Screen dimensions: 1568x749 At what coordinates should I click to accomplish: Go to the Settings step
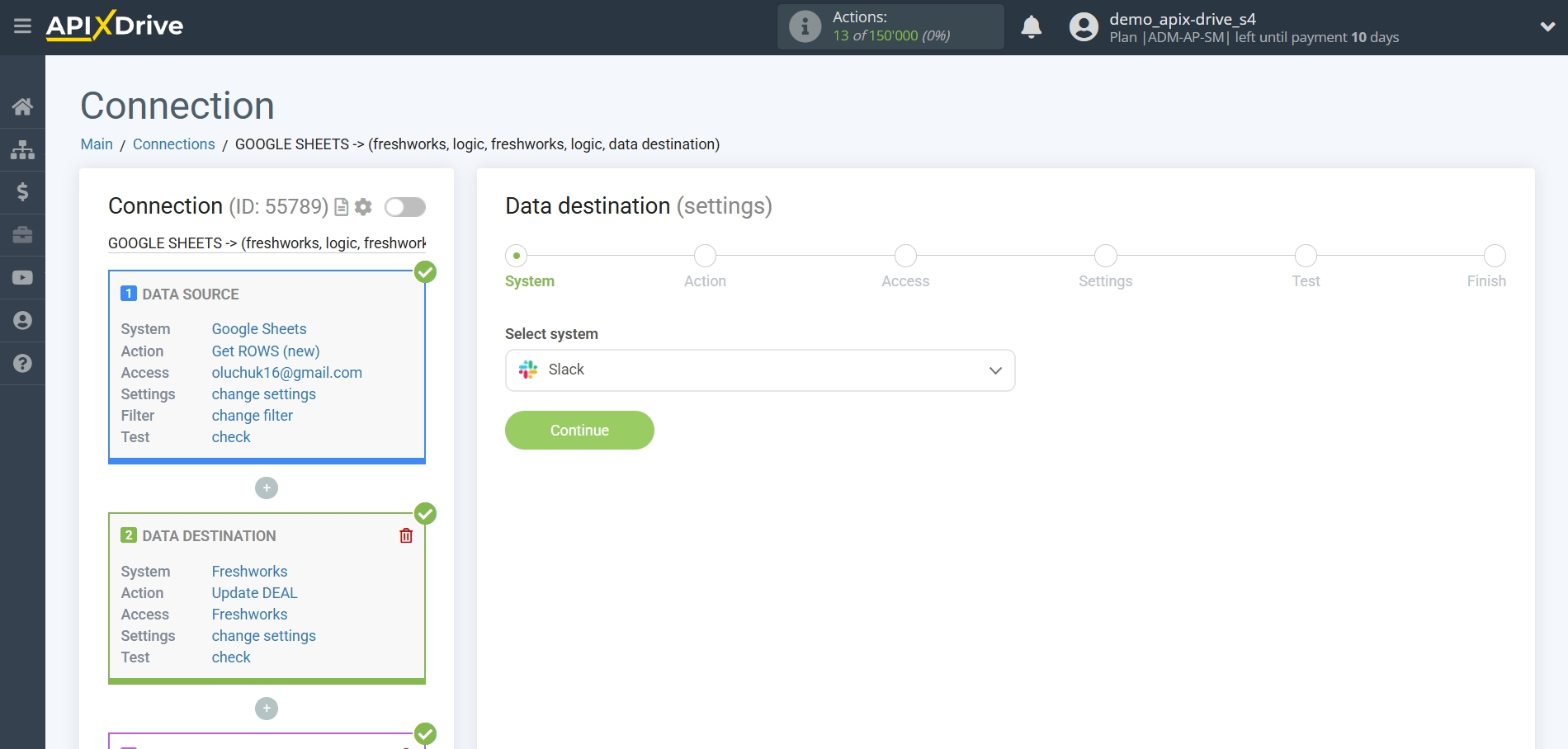coord(1106,256)
